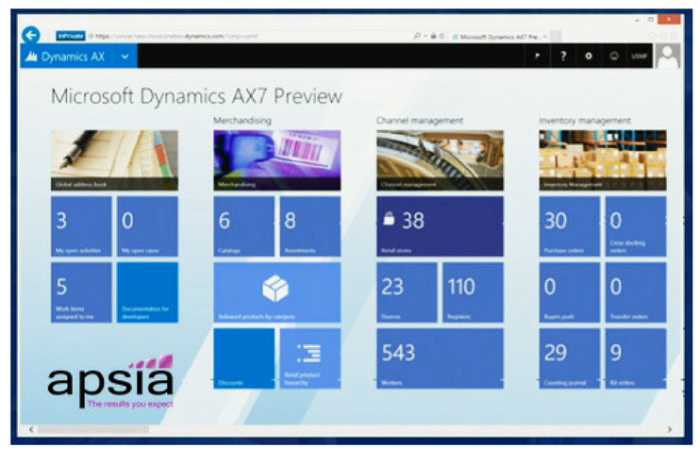Go back with the browser back arrow
The width and height of the screenshot is (700, 464).
pyautogui.click(x=31, y=35)
